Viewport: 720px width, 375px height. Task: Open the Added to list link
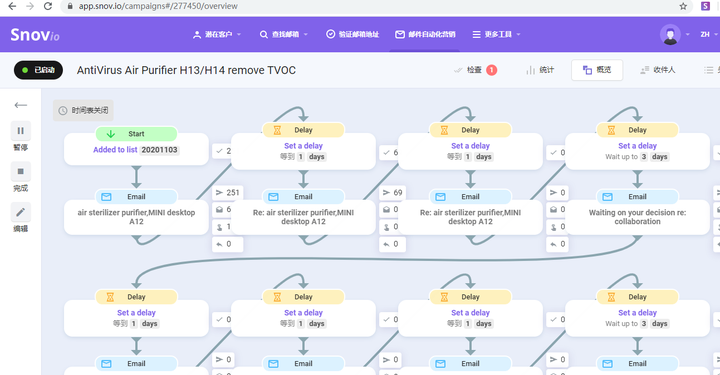(115, 150)
